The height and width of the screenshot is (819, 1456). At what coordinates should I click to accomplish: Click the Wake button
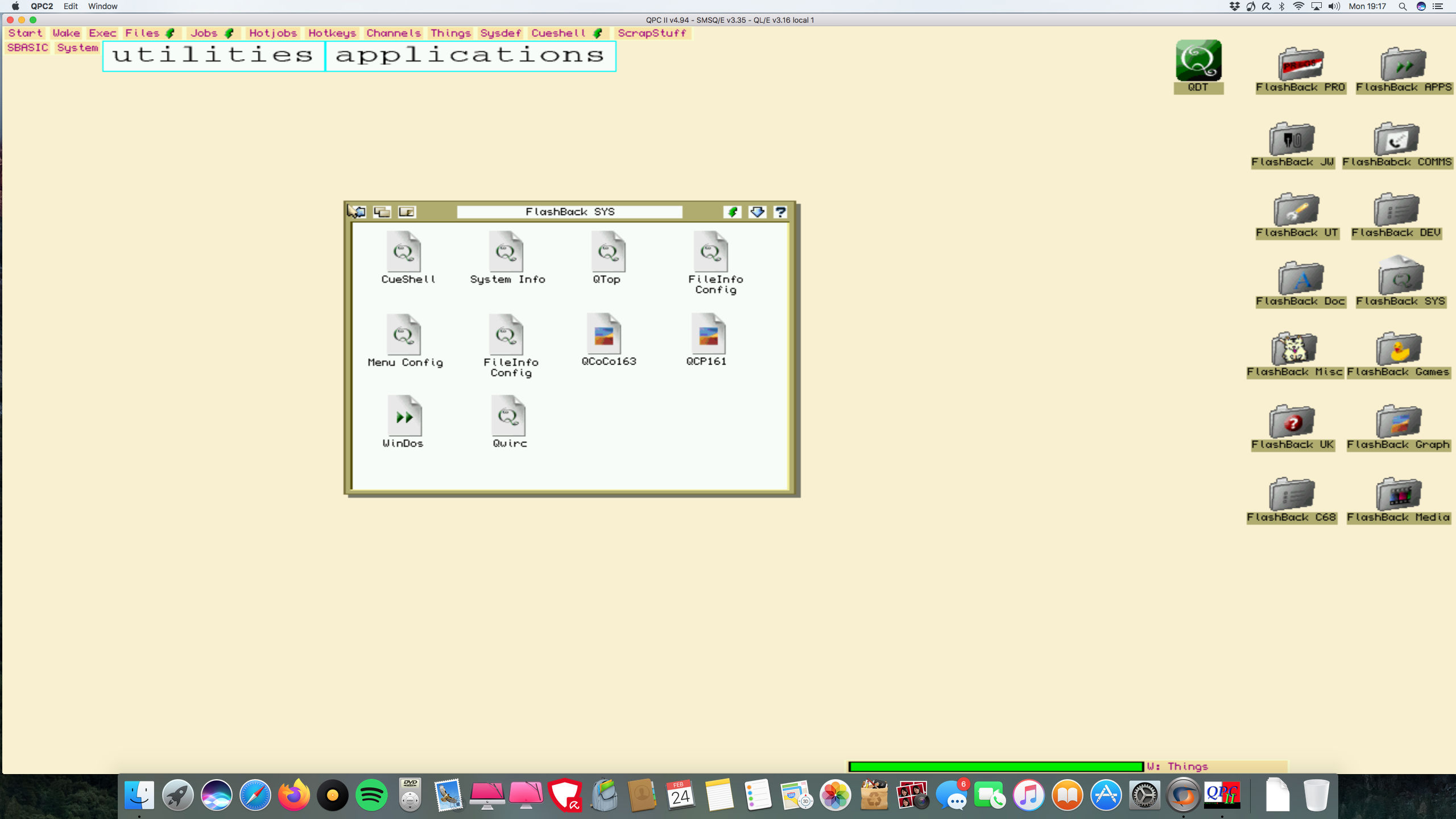click(67, 33)
